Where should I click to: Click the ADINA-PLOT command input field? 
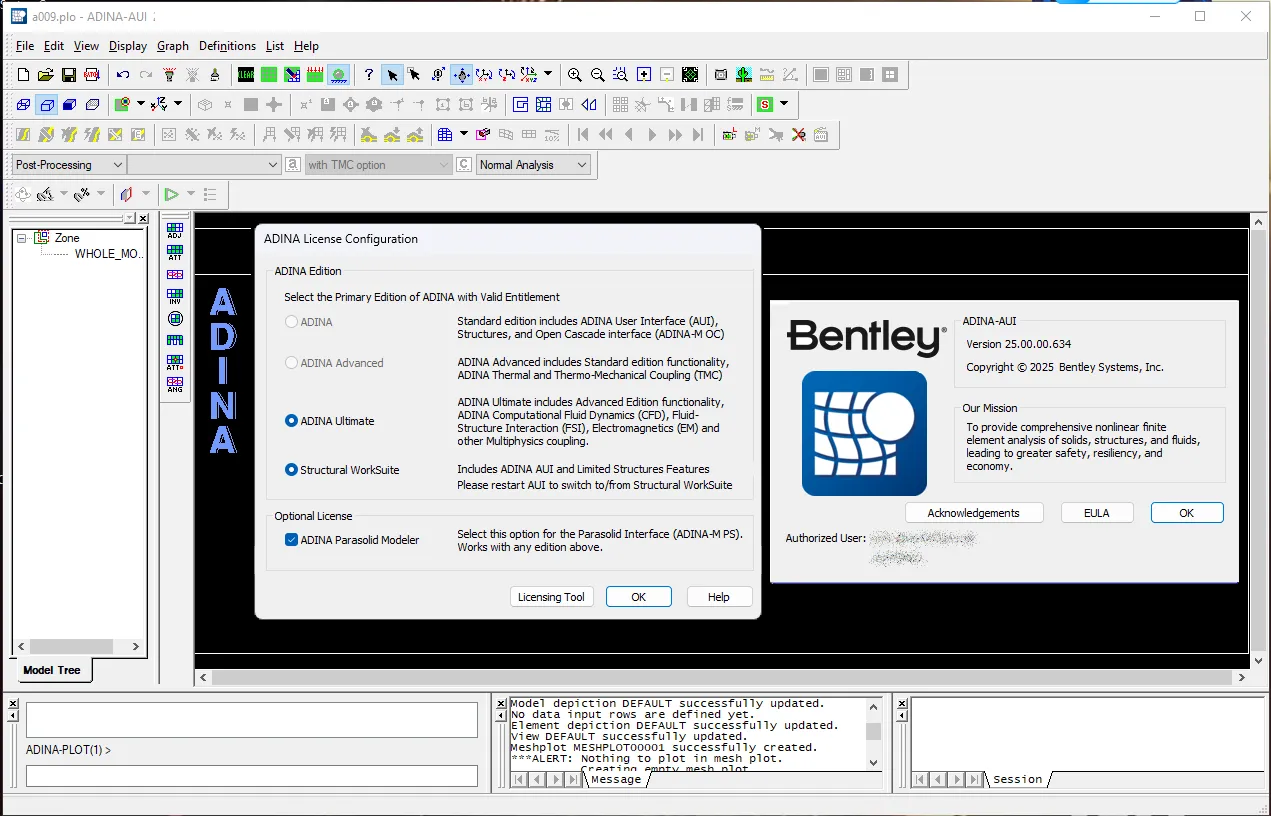point(252,776)
